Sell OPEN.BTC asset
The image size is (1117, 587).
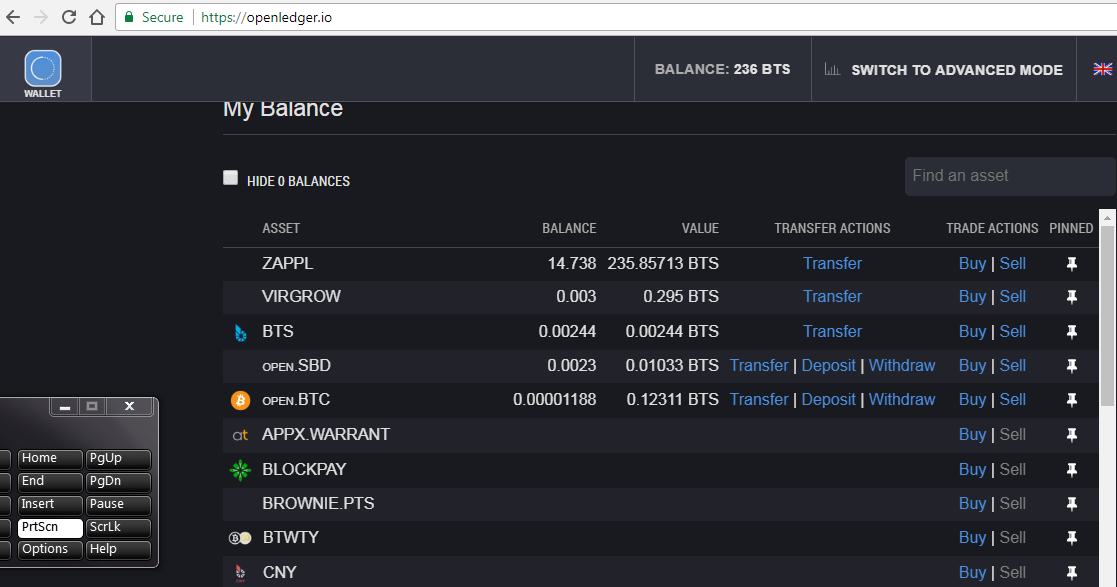[1012, 400]
